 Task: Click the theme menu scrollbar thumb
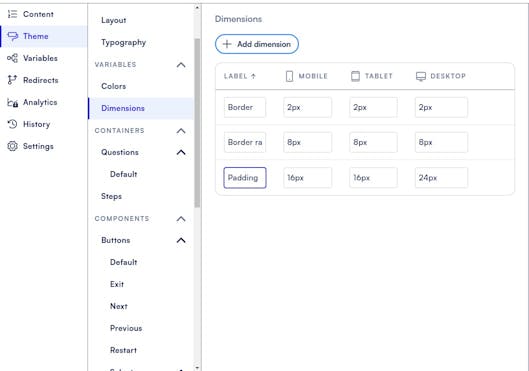click(x=197, y=123)
